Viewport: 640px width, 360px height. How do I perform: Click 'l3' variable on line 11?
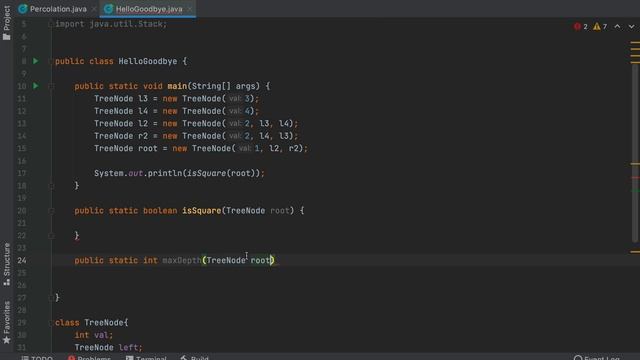pos(143,99)
